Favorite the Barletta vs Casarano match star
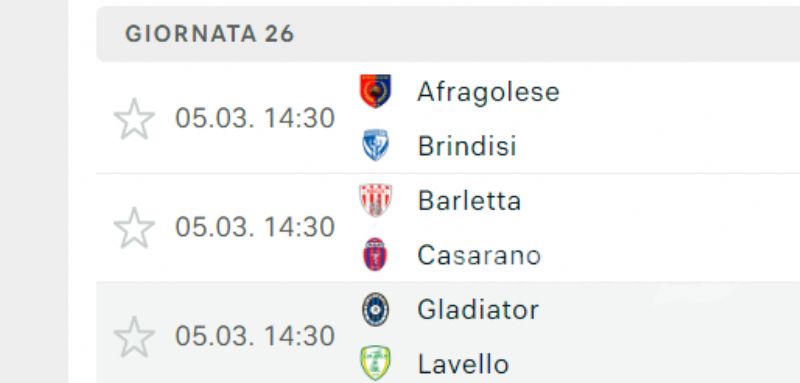 pos(134,228)
